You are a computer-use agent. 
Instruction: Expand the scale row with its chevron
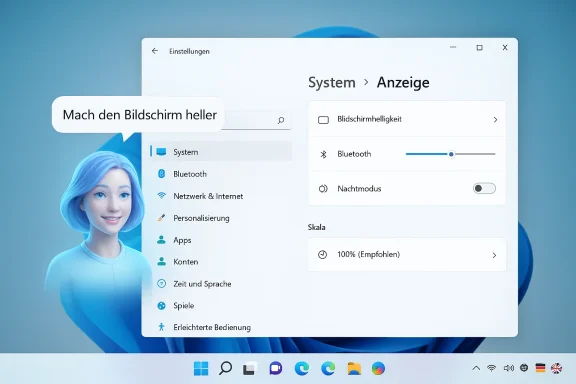coord(494,255)
